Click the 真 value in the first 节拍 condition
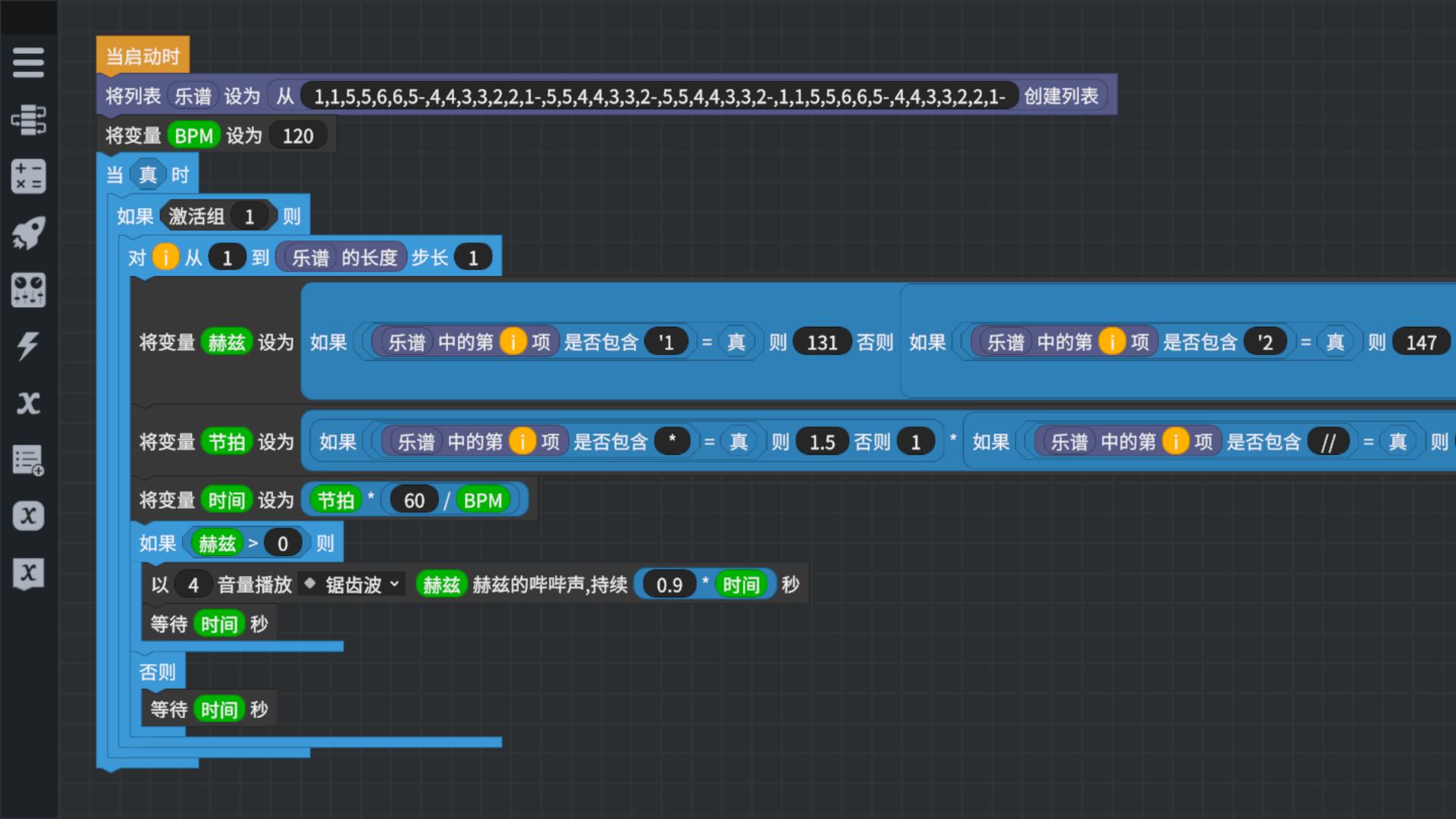1456x819 pixels. pyautogui.click(x=739, y=442)
